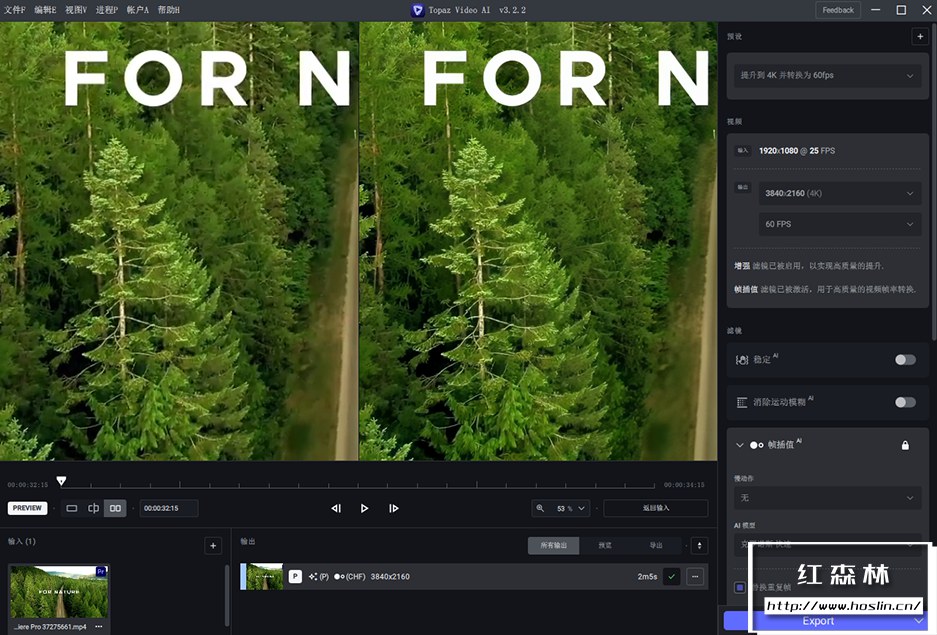Select the split view layout icon
Viewport: 937px width, 635px height.
pyautogui.click(x=93, y=508)
